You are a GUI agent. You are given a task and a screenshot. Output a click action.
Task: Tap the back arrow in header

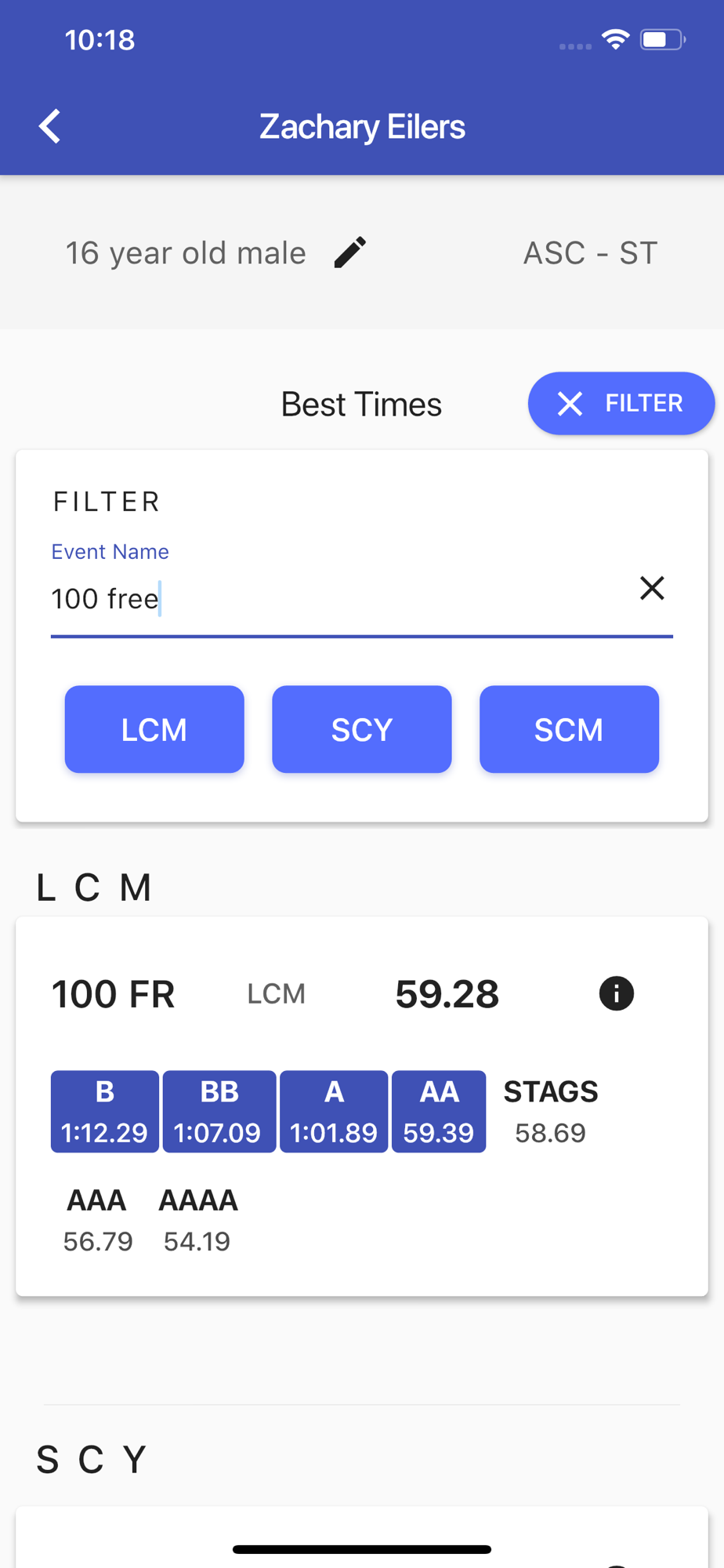(49, 126)
